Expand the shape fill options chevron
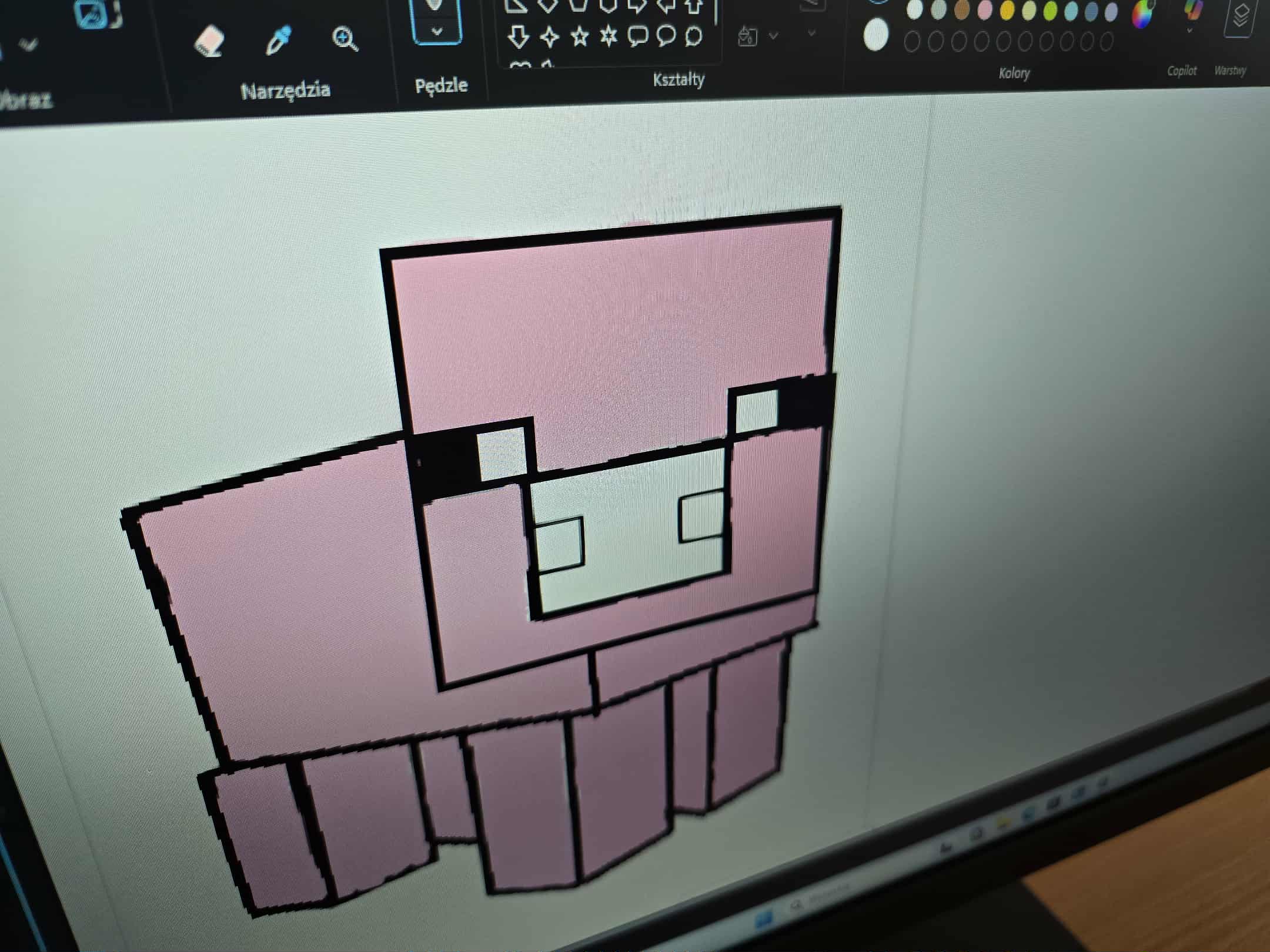Screen dimensions: 1270x952 [774, 36]
